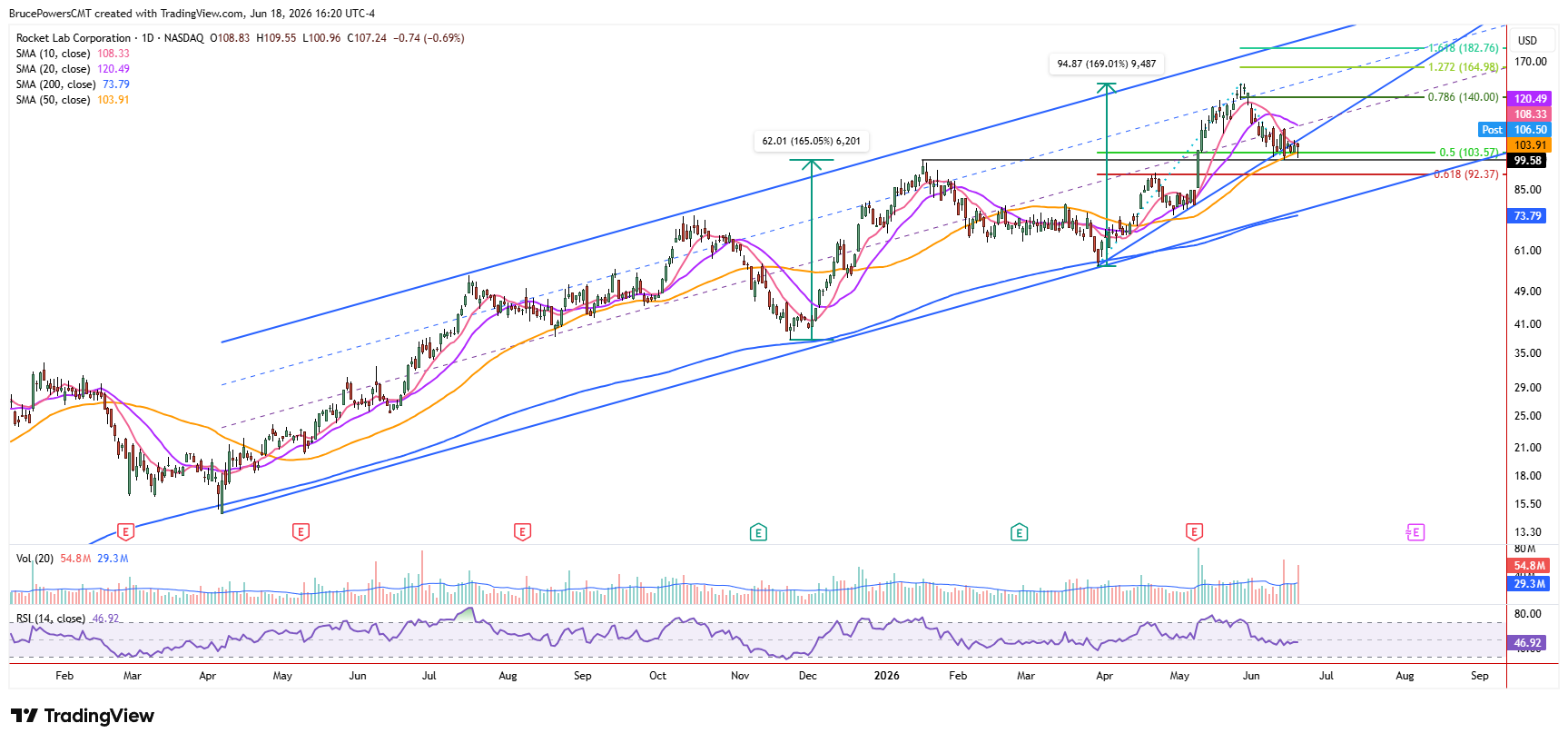Click the Rocket Lab Corporation symbol title

tap(74, 38)
